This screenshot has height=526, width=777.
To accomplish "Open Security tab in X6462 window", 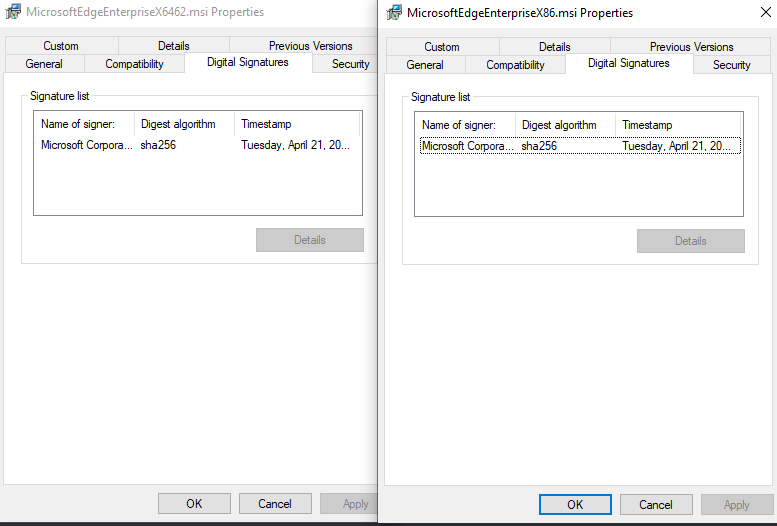I will 345,64.
